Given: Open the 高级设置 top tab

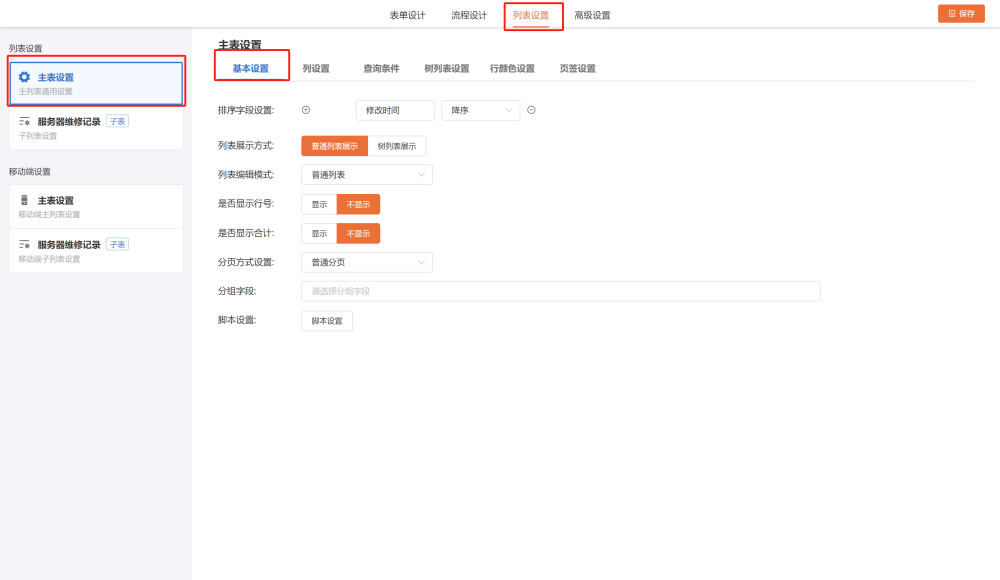Looking at the screenshot, I should pos(592,15).
